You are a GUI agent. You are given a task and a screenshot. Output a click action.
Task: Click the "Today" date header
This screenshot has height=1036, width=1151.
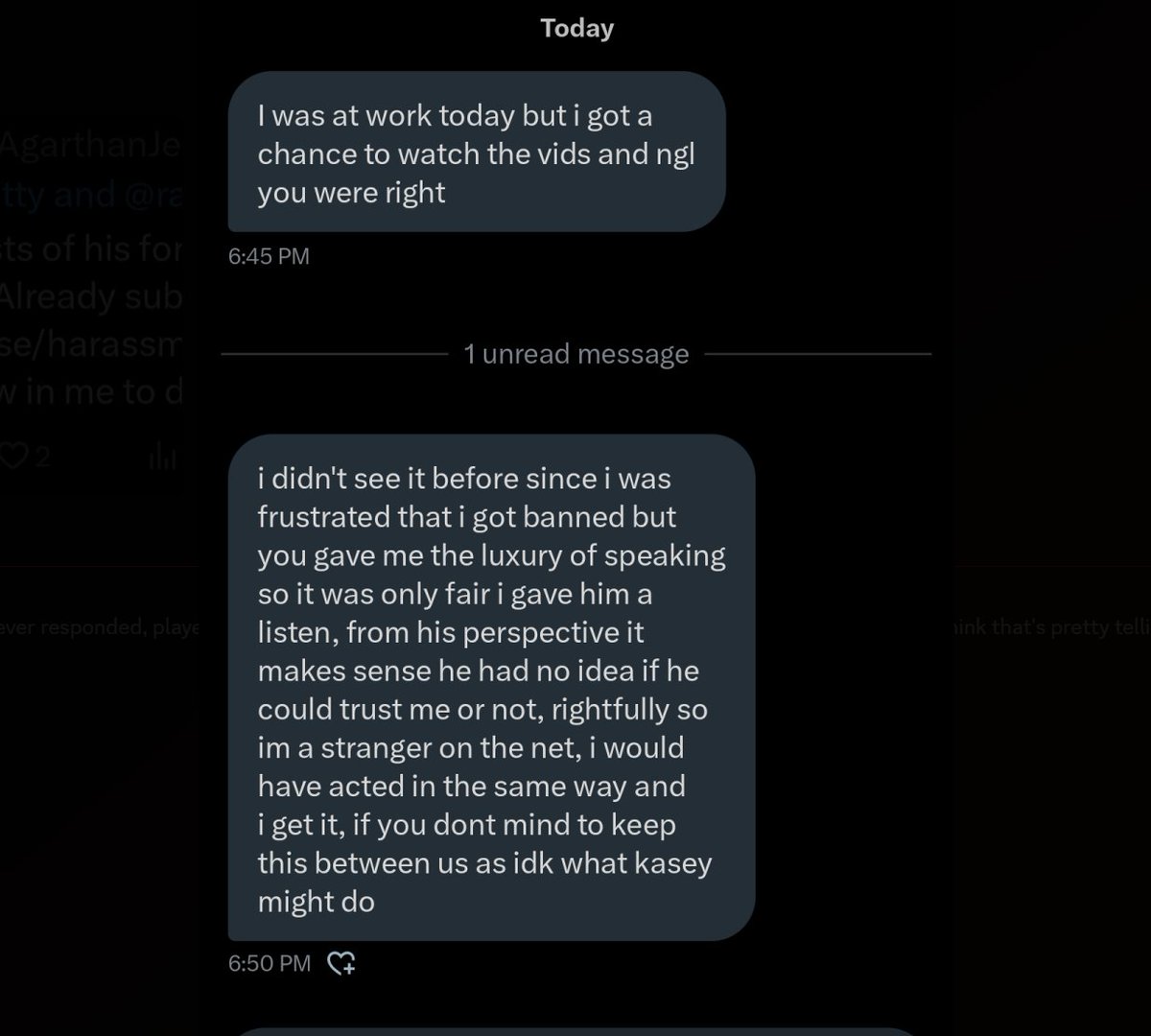576,28
